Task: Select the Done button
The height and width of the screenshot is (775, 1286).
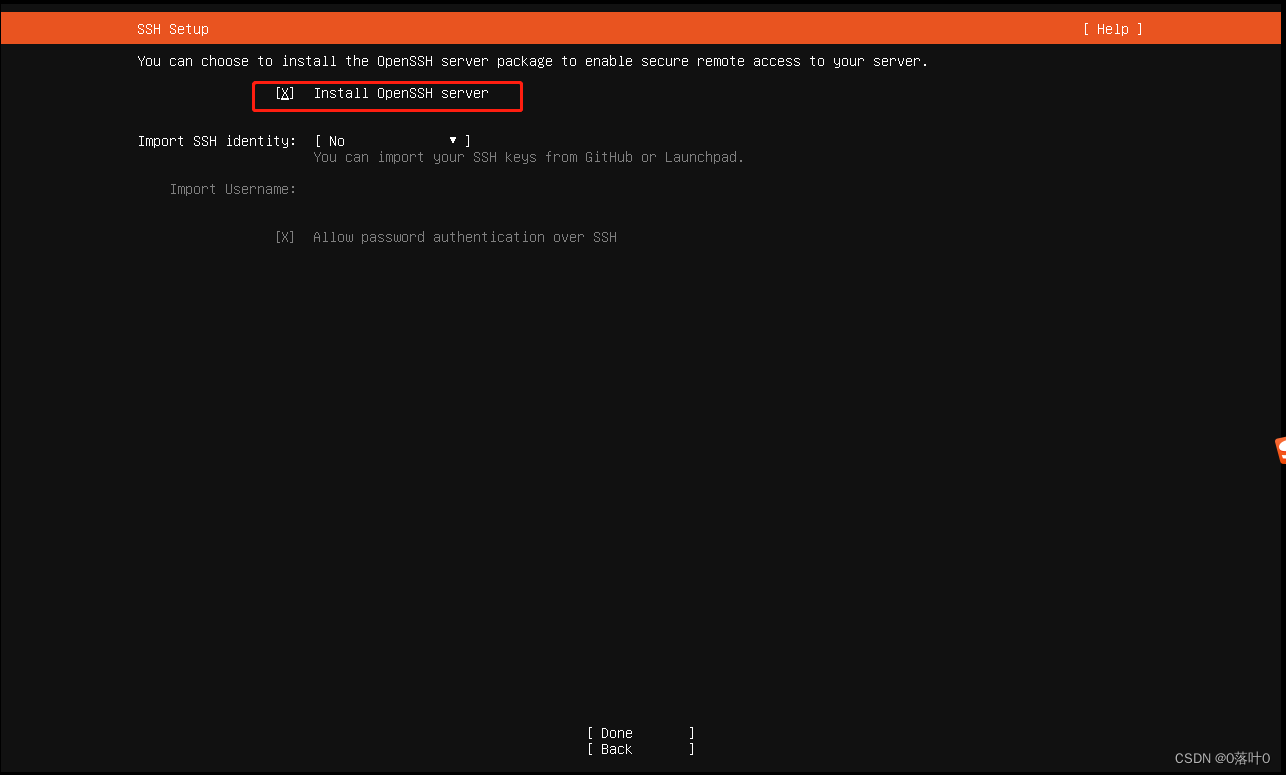Action: [641, 733]
